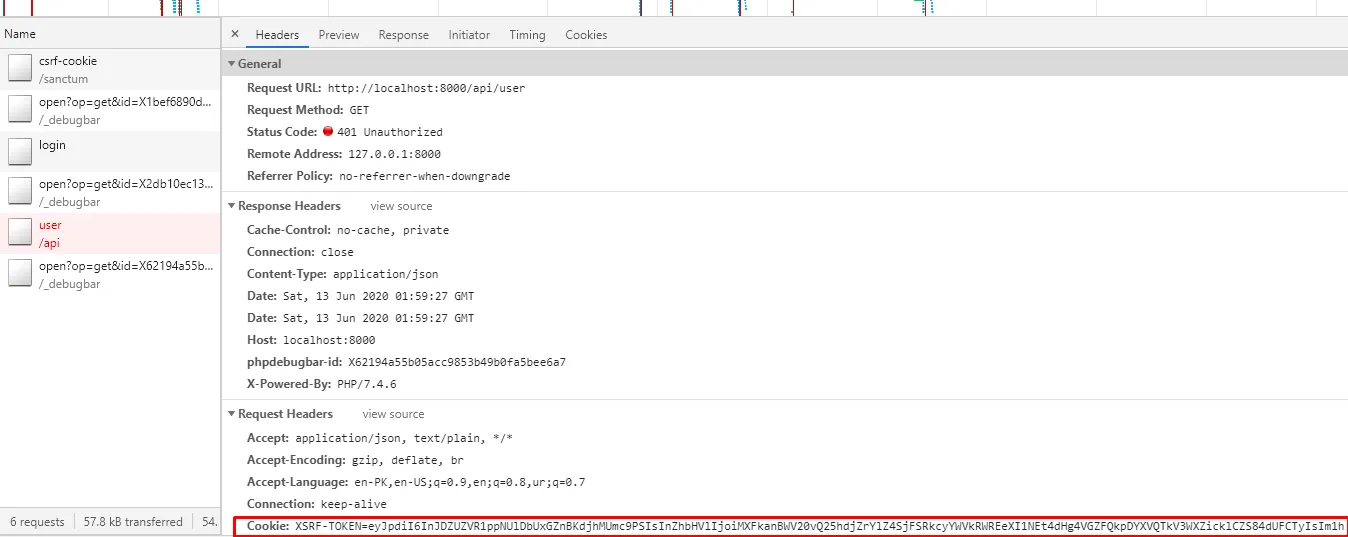
Task: Click the Host localhost:8000 value
Action: pyautogui.click(x=329, y=340)
